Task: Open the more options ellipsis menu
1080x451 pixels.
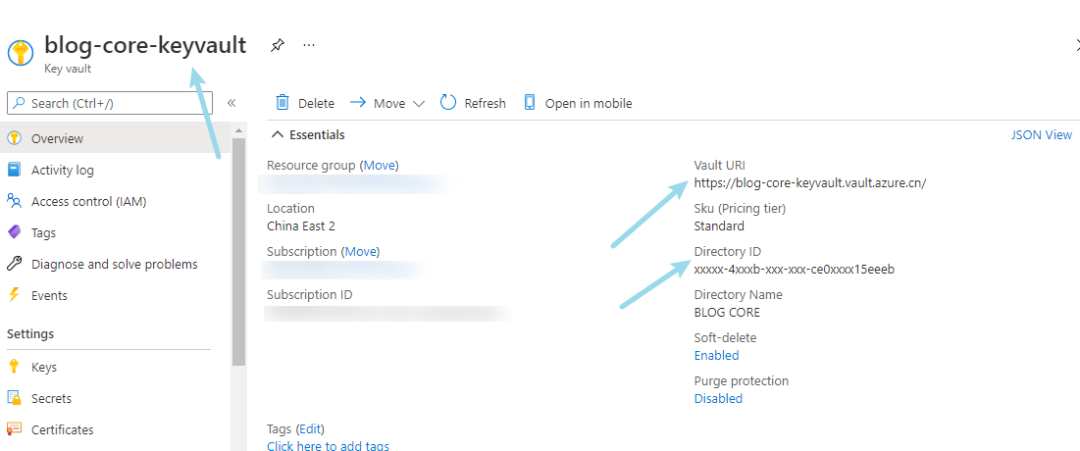Action: (x=309, y=45)
